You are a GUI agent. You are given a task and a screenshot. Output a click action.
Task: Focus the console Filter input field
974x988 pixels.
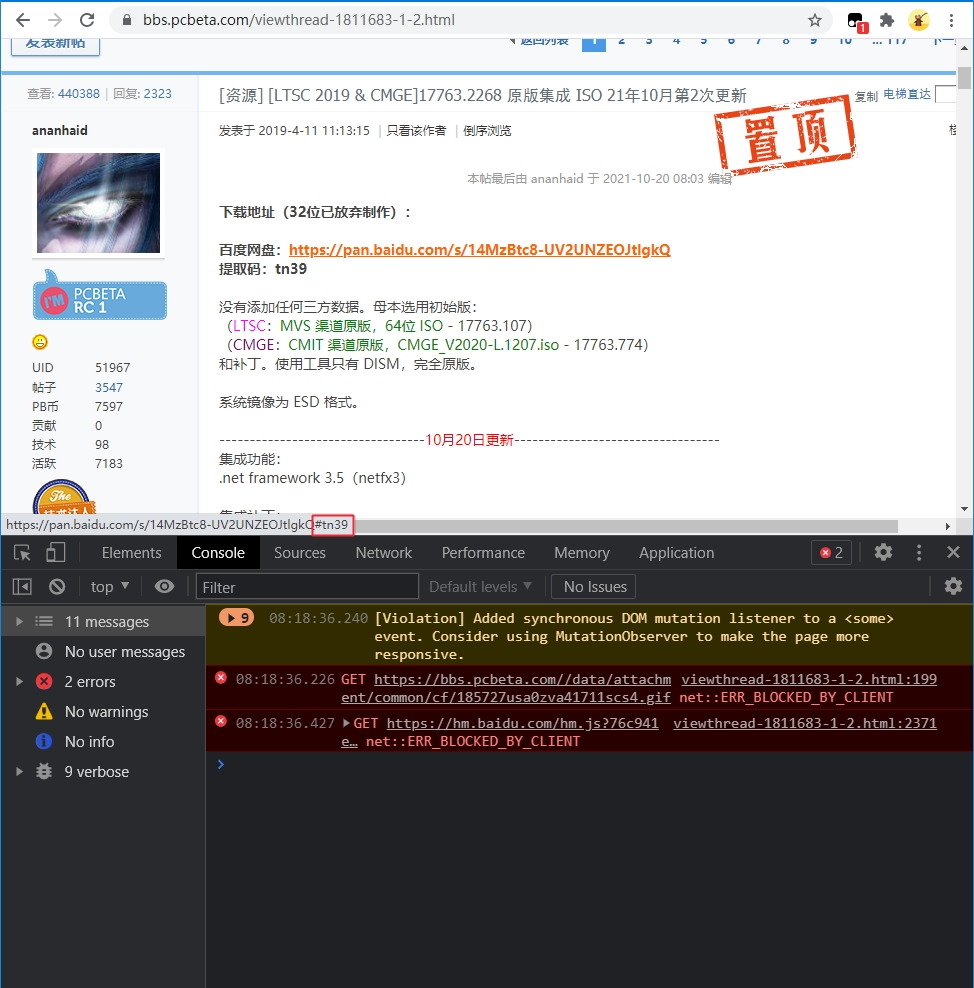point(307,587)
